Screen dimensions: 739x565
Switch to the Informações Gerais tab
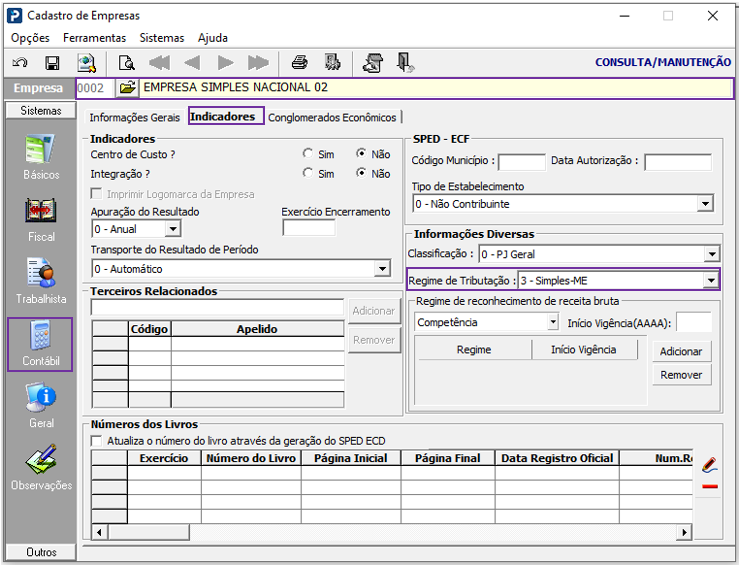(135, 117)
